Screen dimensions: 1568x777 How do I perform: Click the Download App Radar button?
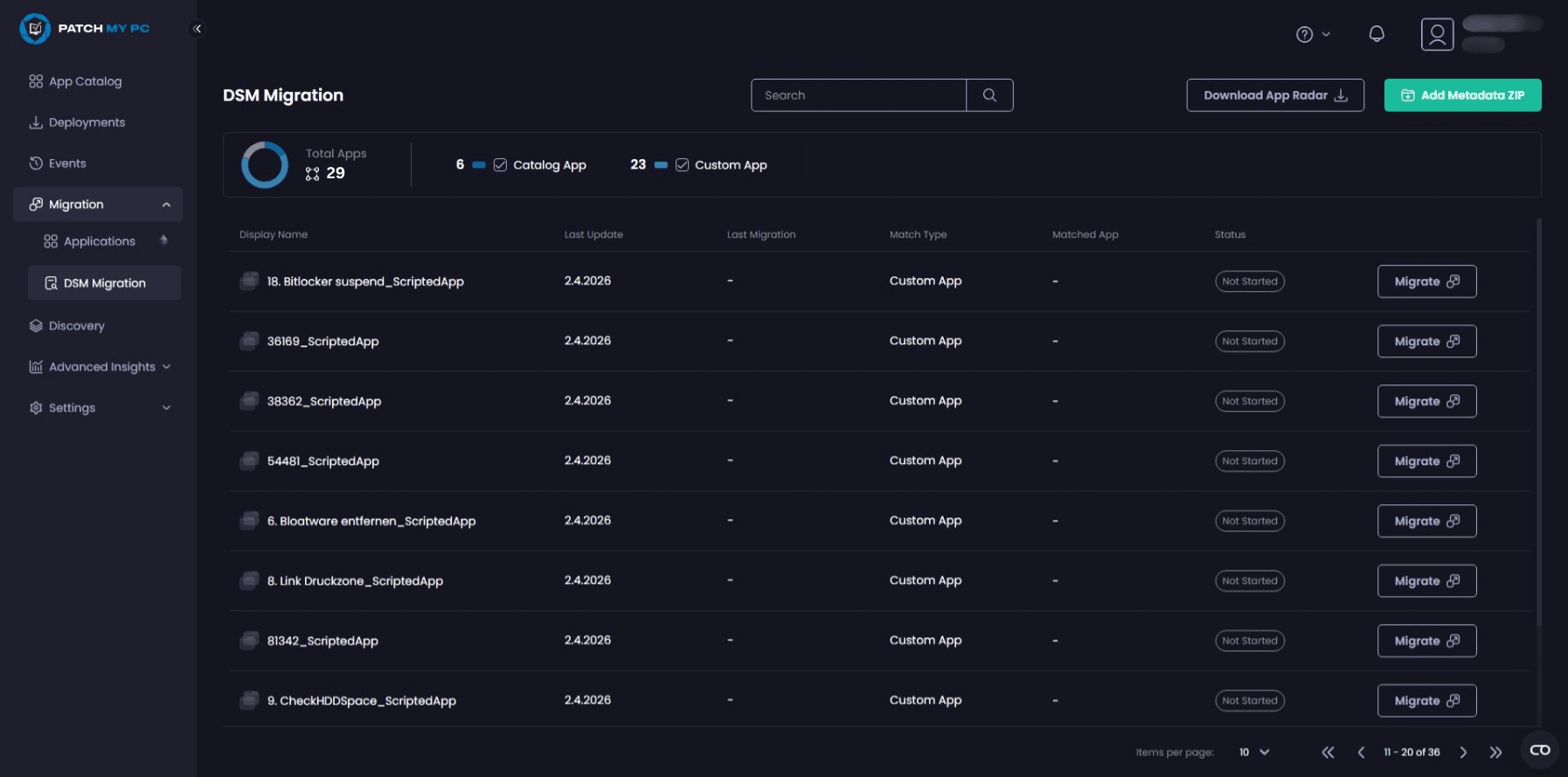1275,95
